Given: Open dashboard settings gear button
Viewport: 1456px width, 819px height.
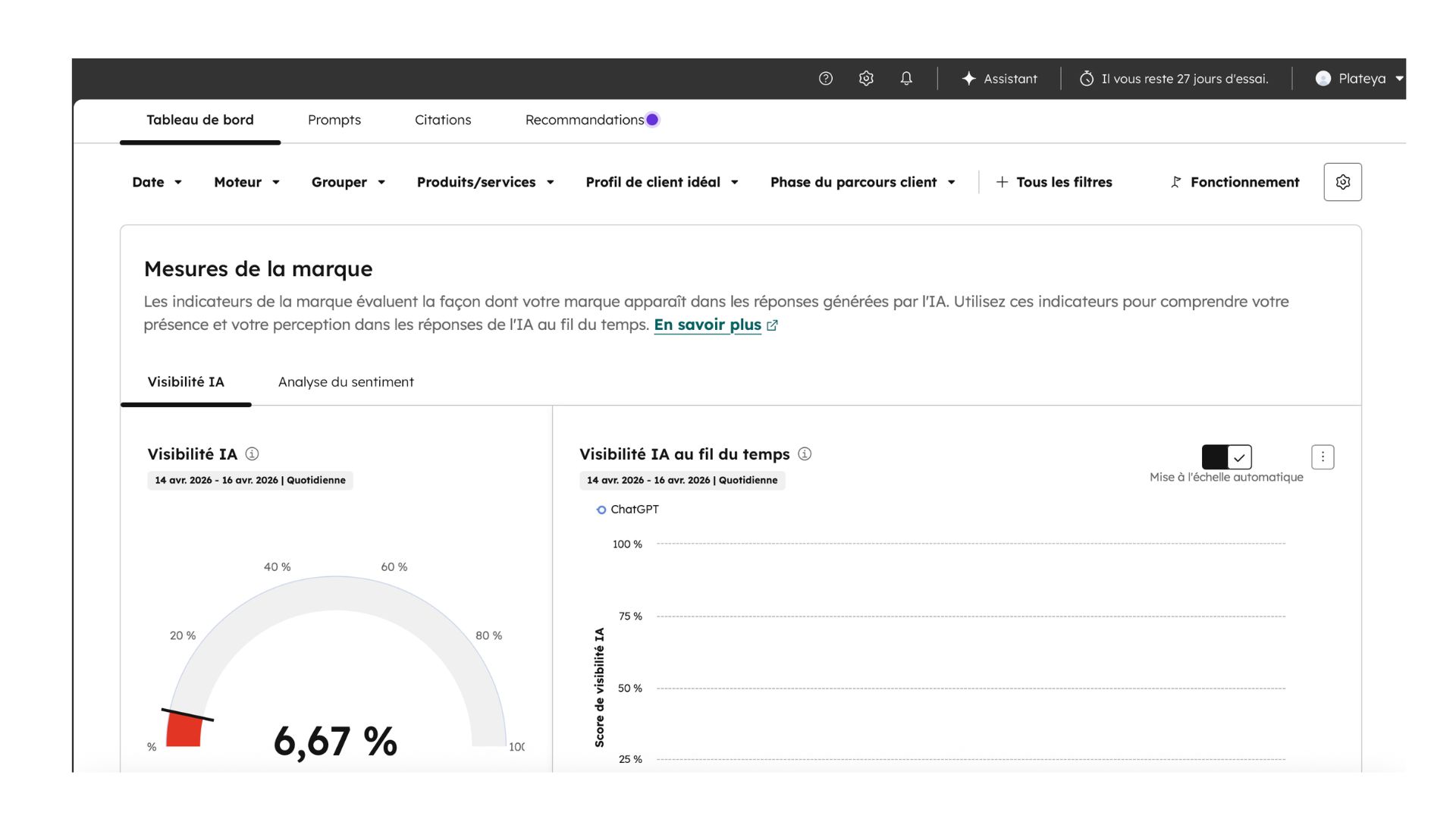Looking at the screenshot, I should click(1342, 182).
